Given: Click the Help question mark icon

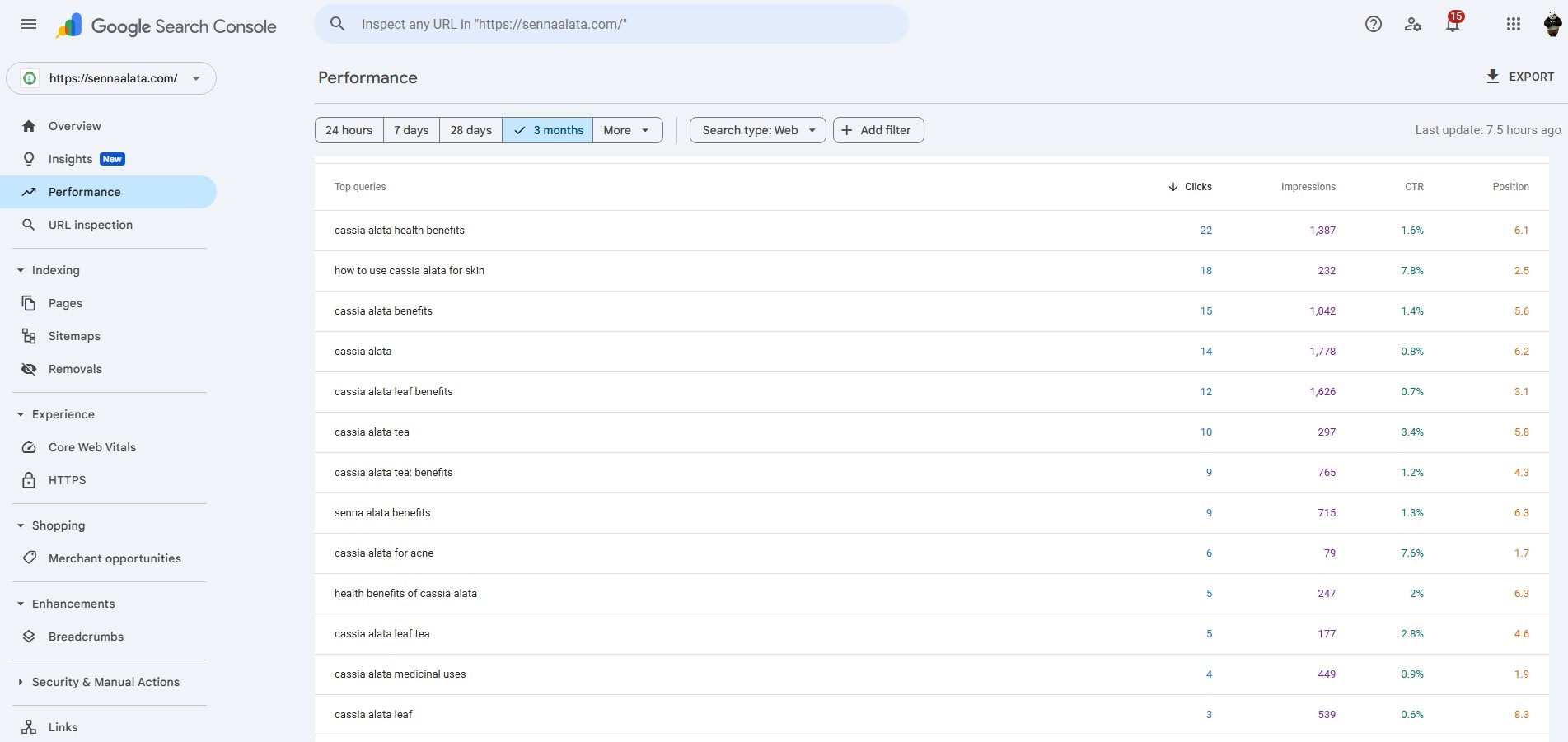Looking at the screenshot, I should tap(1373, 24).
